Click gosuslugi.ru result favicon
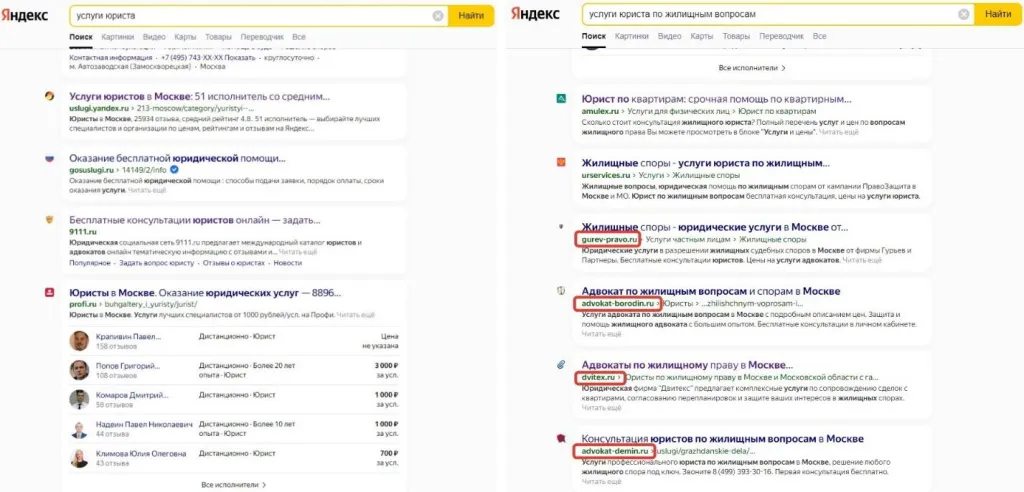 click(49, 159)
